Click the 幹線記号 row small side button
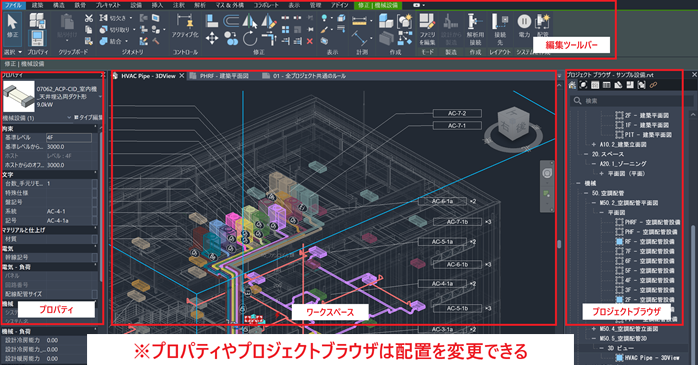 tap(95, 257)
